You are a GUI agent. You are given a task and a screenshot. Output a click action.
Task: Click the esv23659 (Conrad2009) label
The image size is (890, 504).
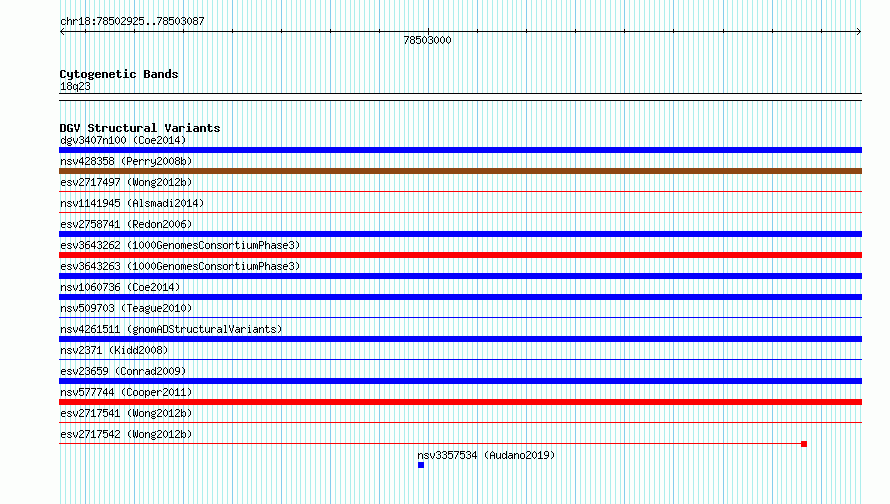click(123, 371)
